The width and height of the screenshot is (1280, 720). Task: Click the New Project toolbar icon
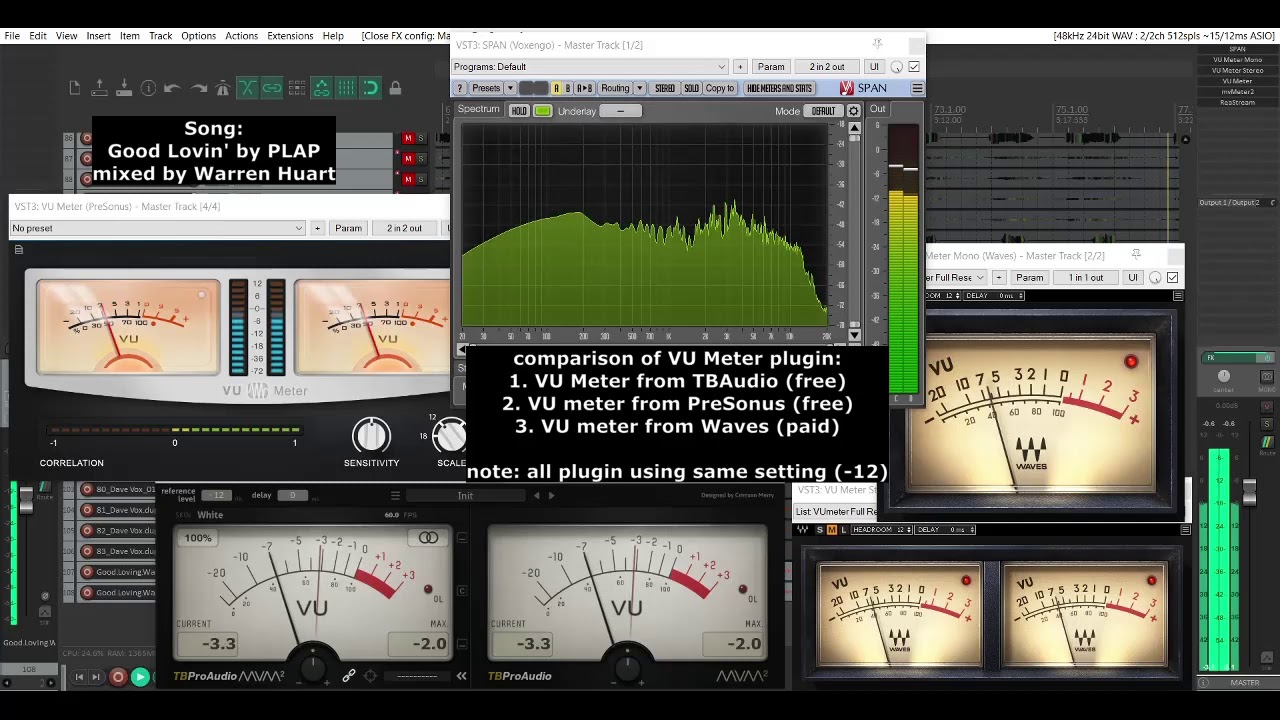coord(75,88)
